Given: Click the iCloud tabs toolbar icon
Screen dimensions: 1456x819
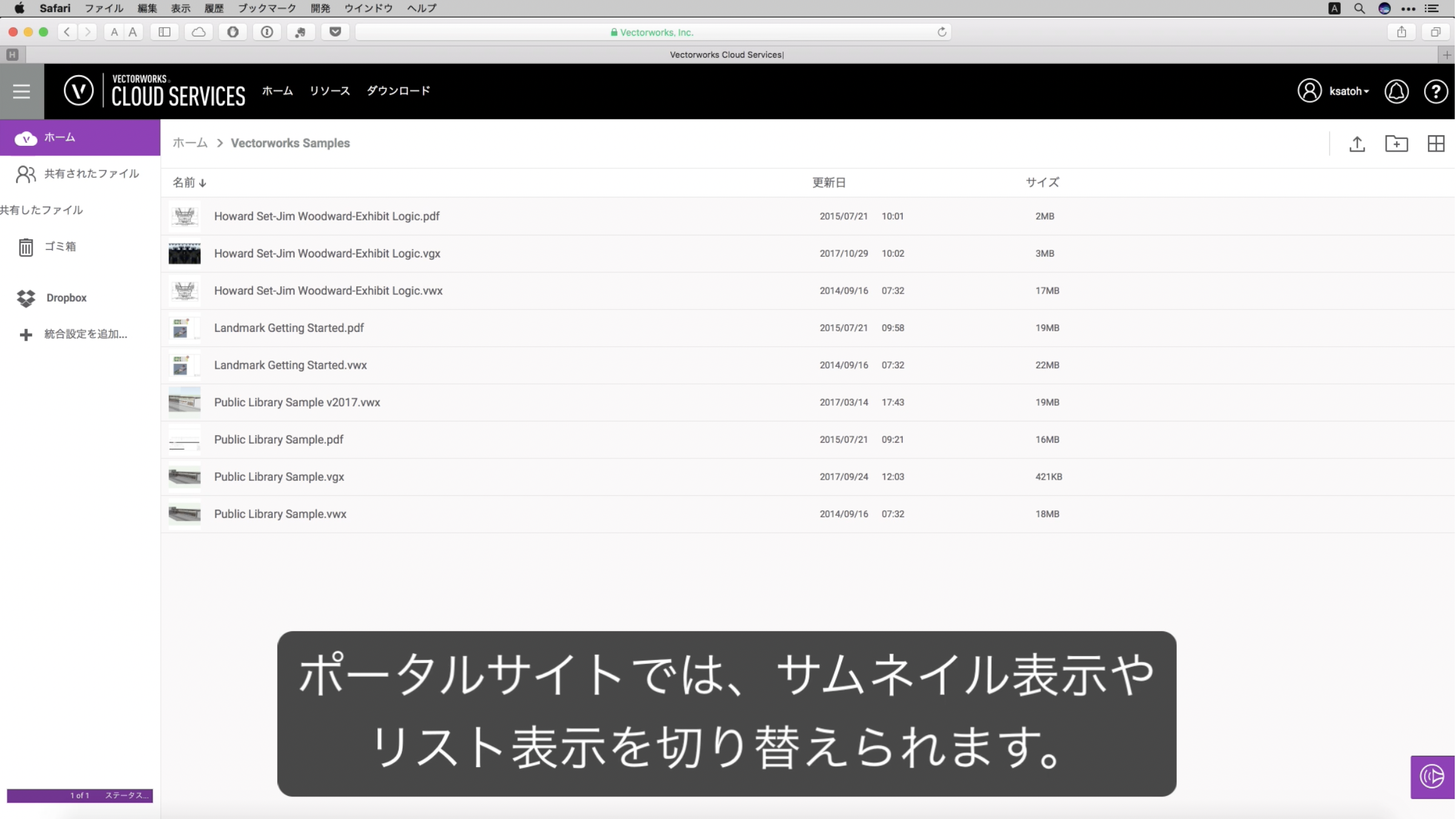Looking at the screenshot, I should click(198, 32).
